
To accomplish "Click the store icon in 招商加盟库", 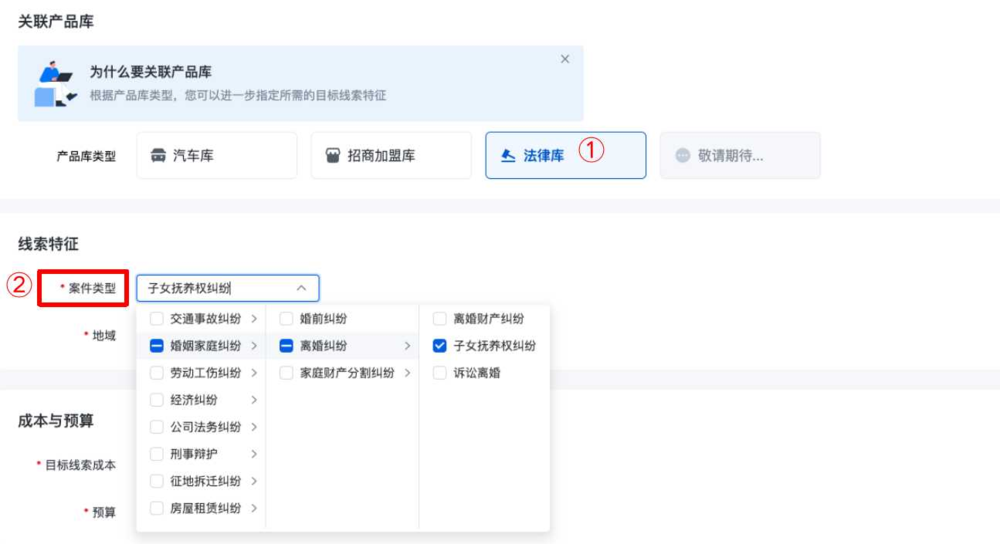I will (332, 156).
